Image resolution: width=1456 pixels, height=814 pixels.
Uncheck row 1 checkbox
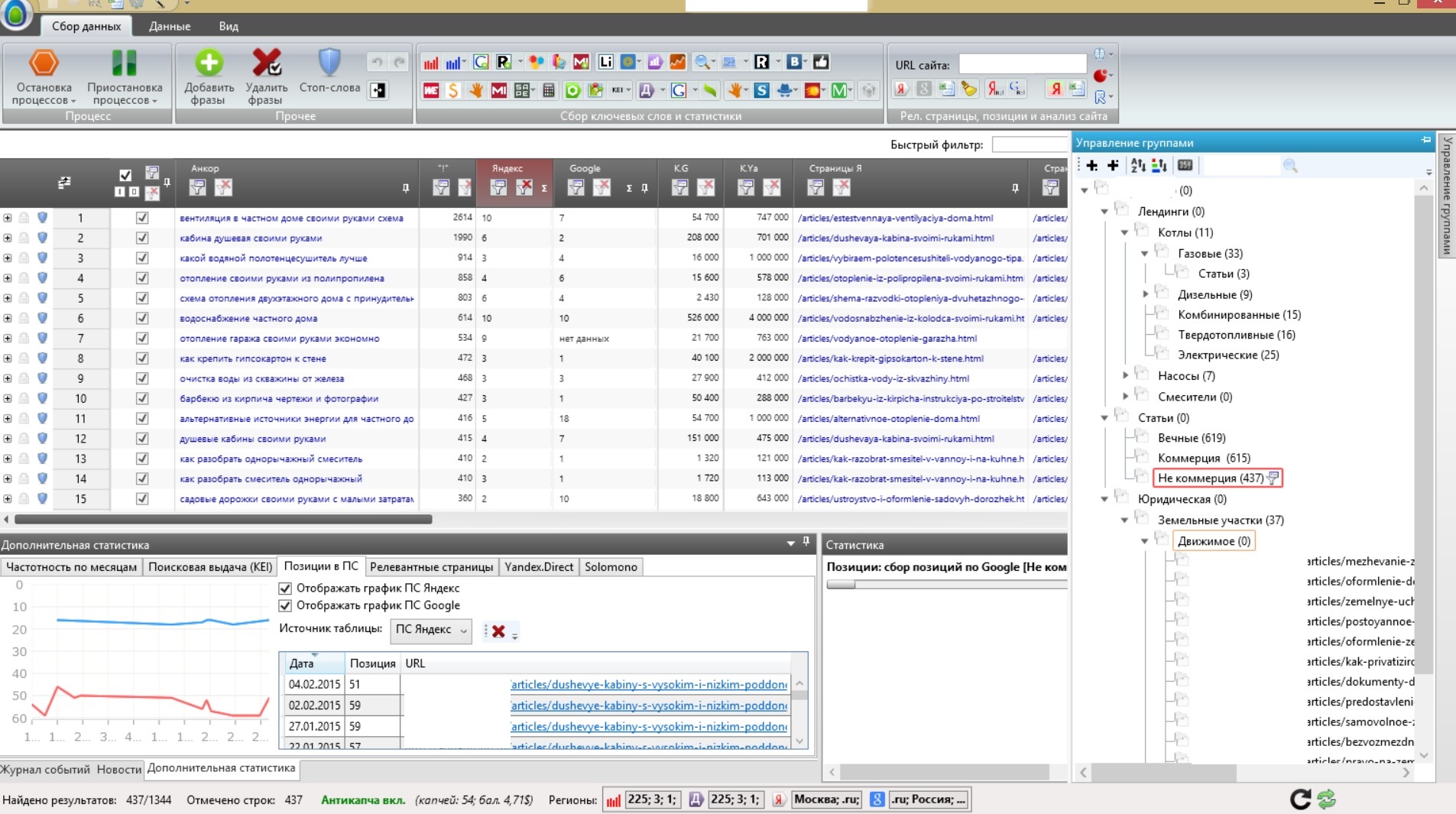pyautogui.click(x=142, y=218)
